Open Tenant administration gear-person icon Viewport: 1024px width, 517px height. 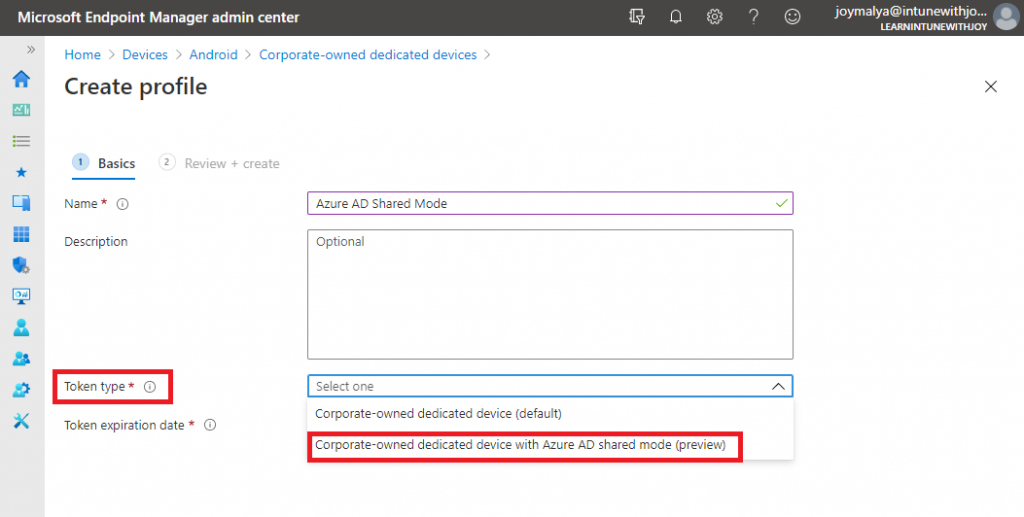[x=22, y=390]
